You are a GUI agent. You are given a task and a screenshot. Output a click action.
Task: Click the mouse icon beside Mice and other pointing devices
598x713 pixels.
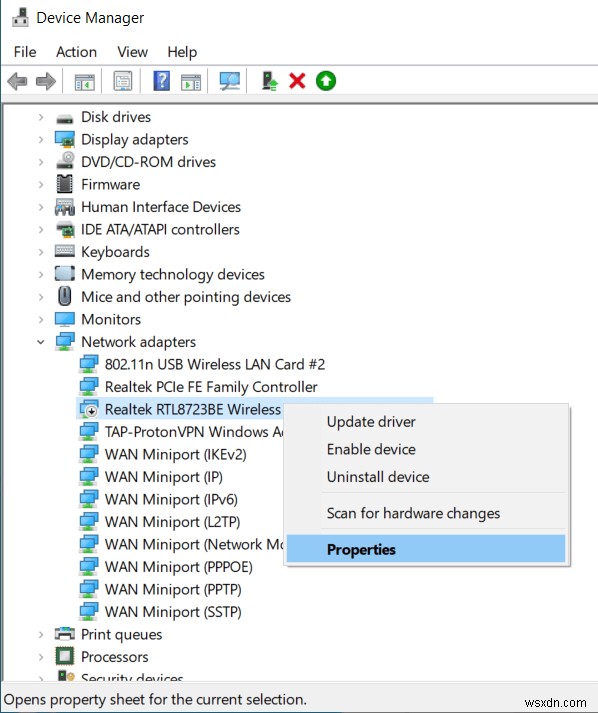click(x=65, y=296)
